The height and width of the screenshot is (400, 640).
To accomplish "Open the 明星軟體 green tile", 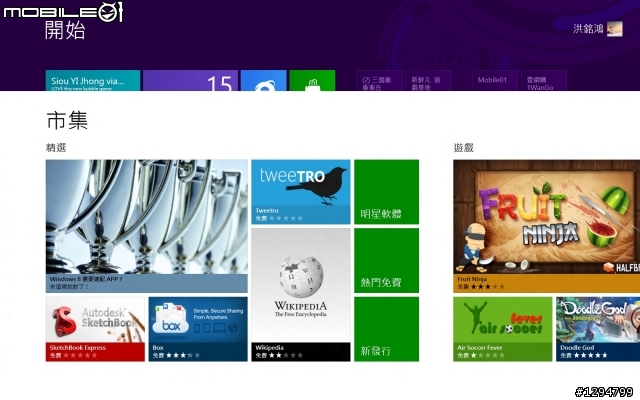I will (386, 191).
